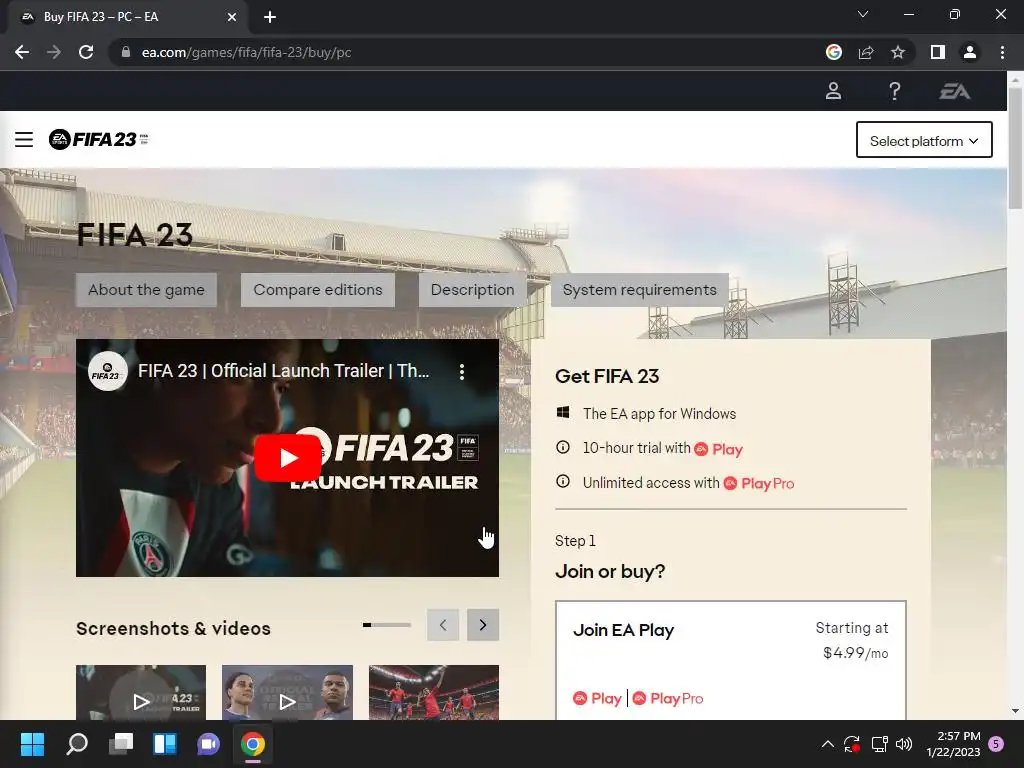Open a new browser tab
This screenshot has width=1024, height=768.
pyautogui.click(x=270, y=17)
